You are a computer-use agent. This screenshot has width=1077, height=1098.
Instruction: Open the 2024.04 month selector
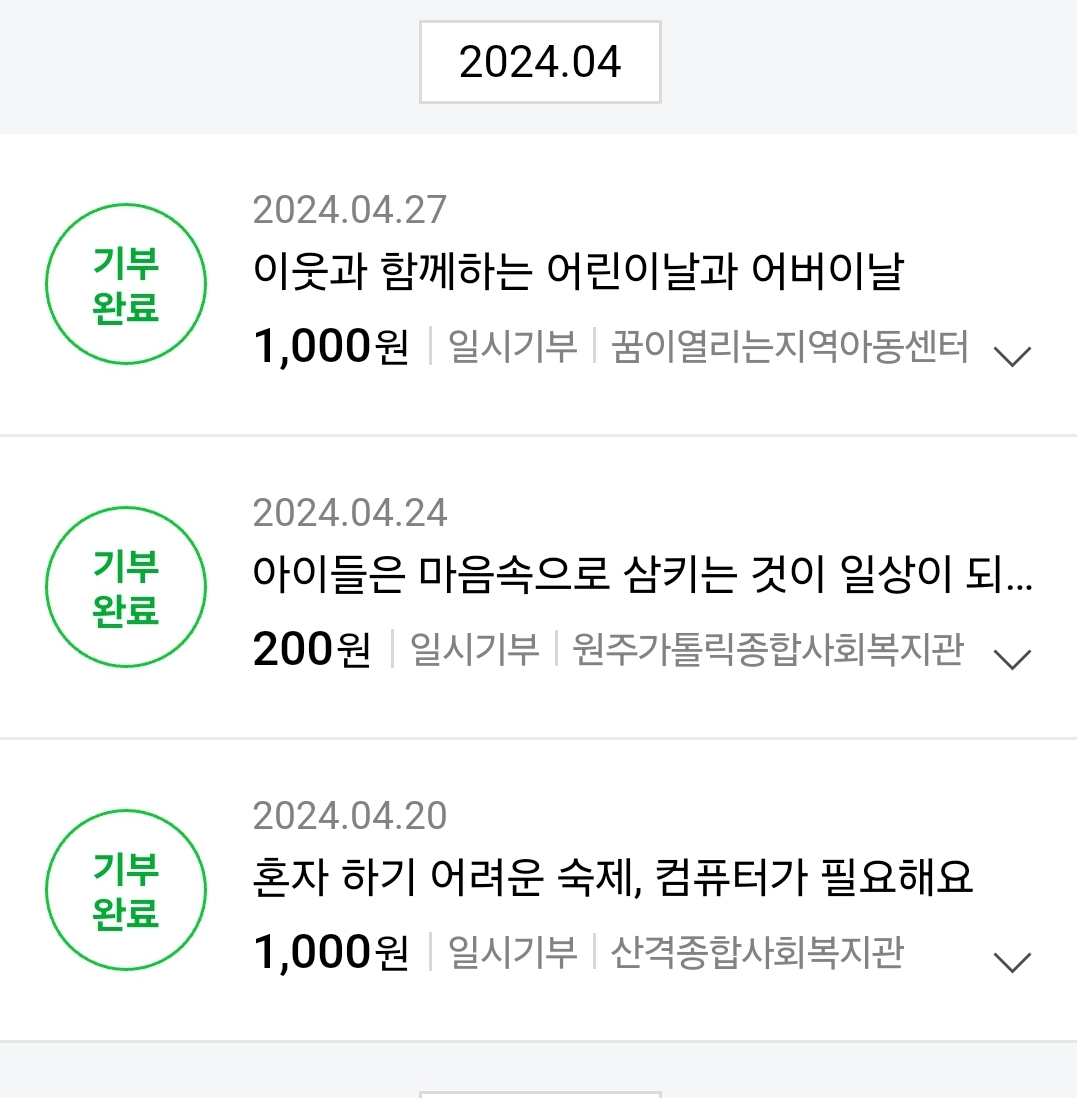click(x=540, y=62)
